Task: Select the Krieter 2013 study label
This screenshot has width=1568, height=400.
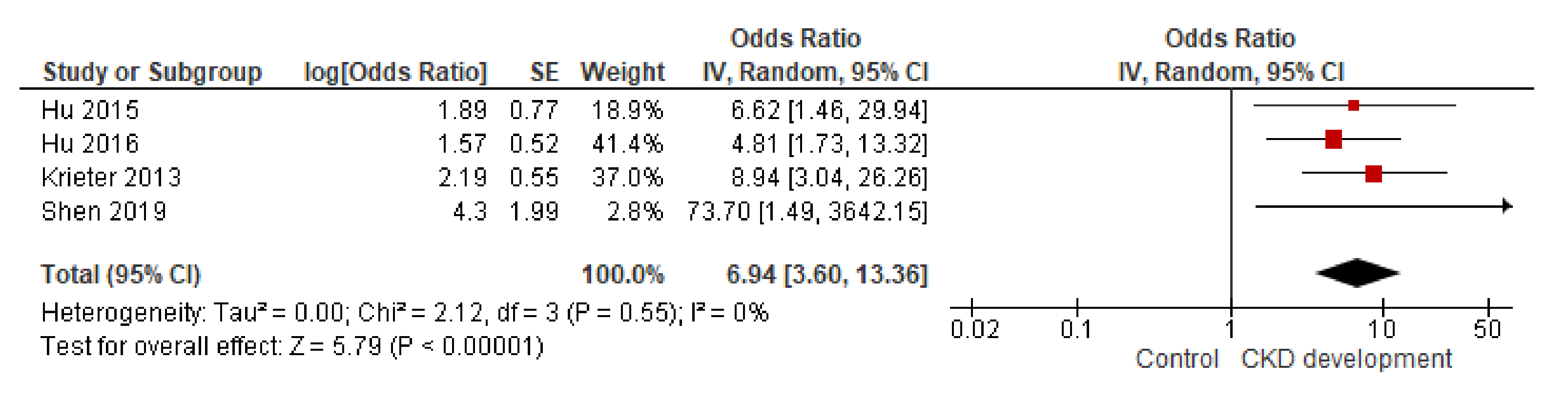Action: click(111, 178)
